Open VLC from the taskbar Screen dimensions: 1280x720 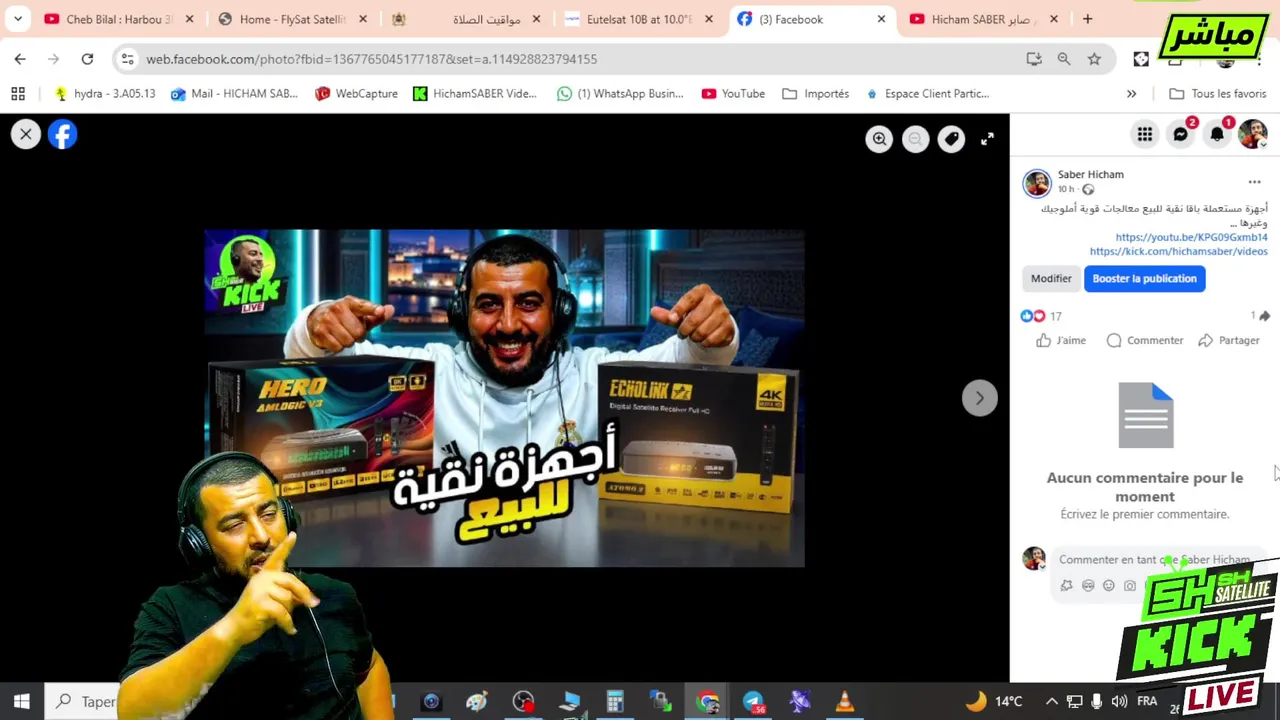[845, 701]
